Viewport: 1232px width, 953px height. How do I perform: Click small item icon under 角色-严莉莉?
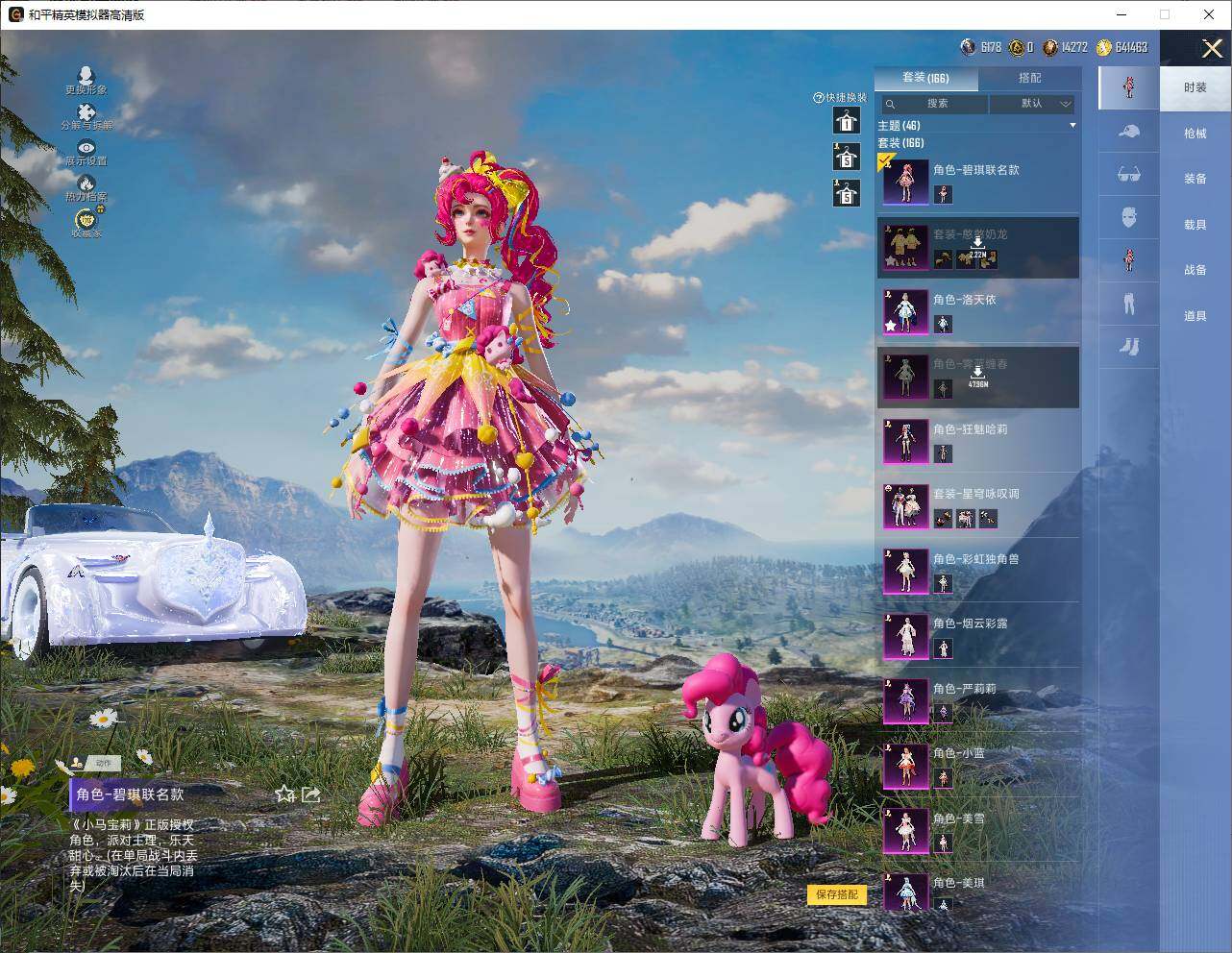[943, 713]
